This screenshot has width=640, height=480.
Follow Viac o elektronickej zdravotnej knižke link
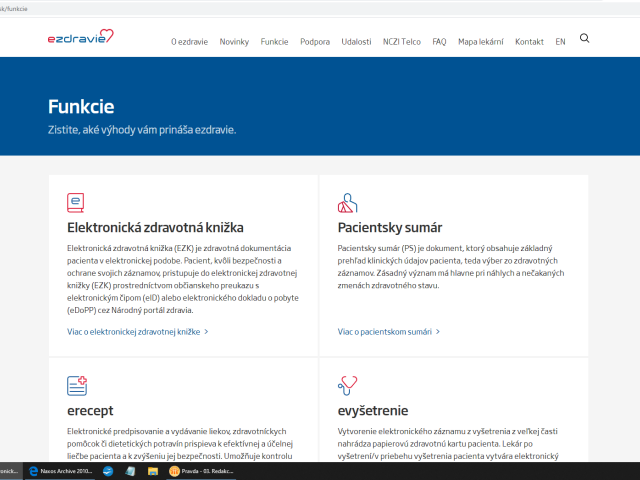138,332
